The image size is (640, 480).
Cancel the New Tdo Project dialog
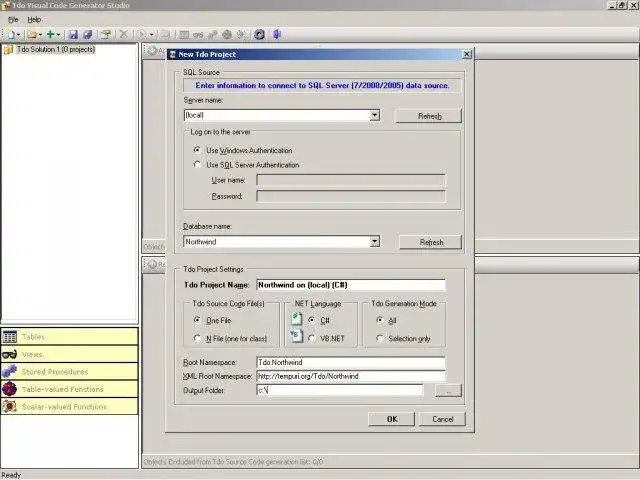click(x=442, y=419)
